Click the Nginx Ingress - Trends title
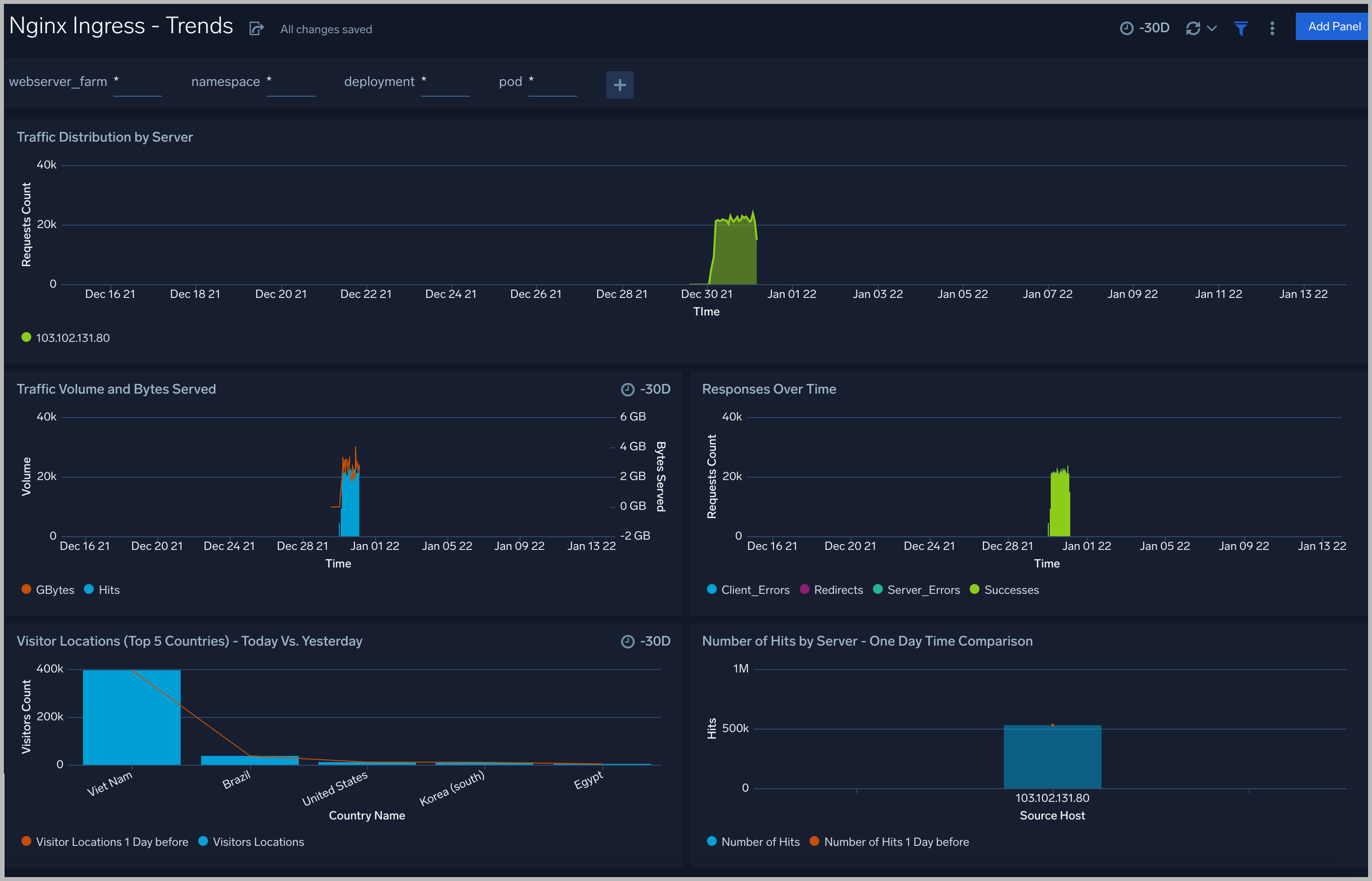1372x881 pixels. tap(121, 25)
